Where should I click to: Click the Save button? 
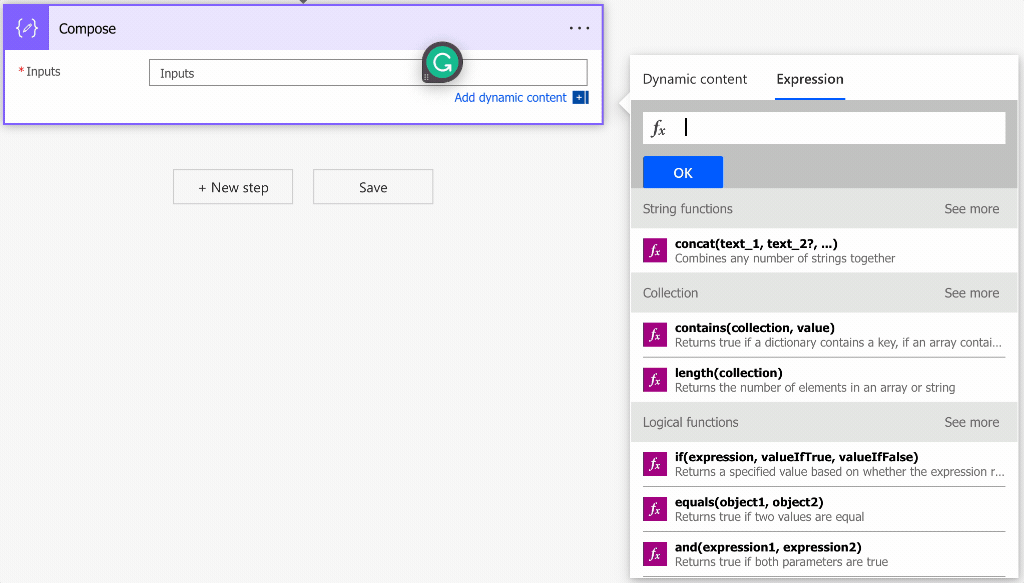click(373, 187)
